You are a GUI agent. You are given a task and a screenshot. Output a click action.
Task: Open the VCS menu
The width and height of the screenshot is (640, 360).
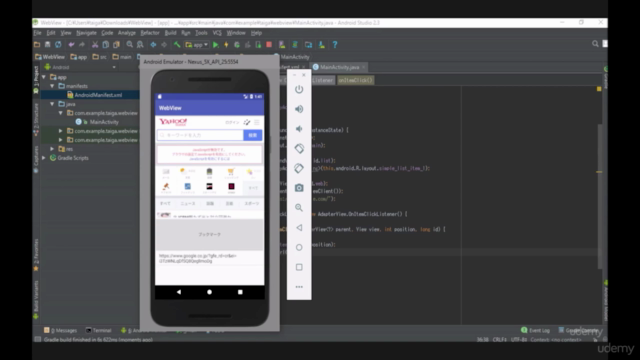[217, 33]
